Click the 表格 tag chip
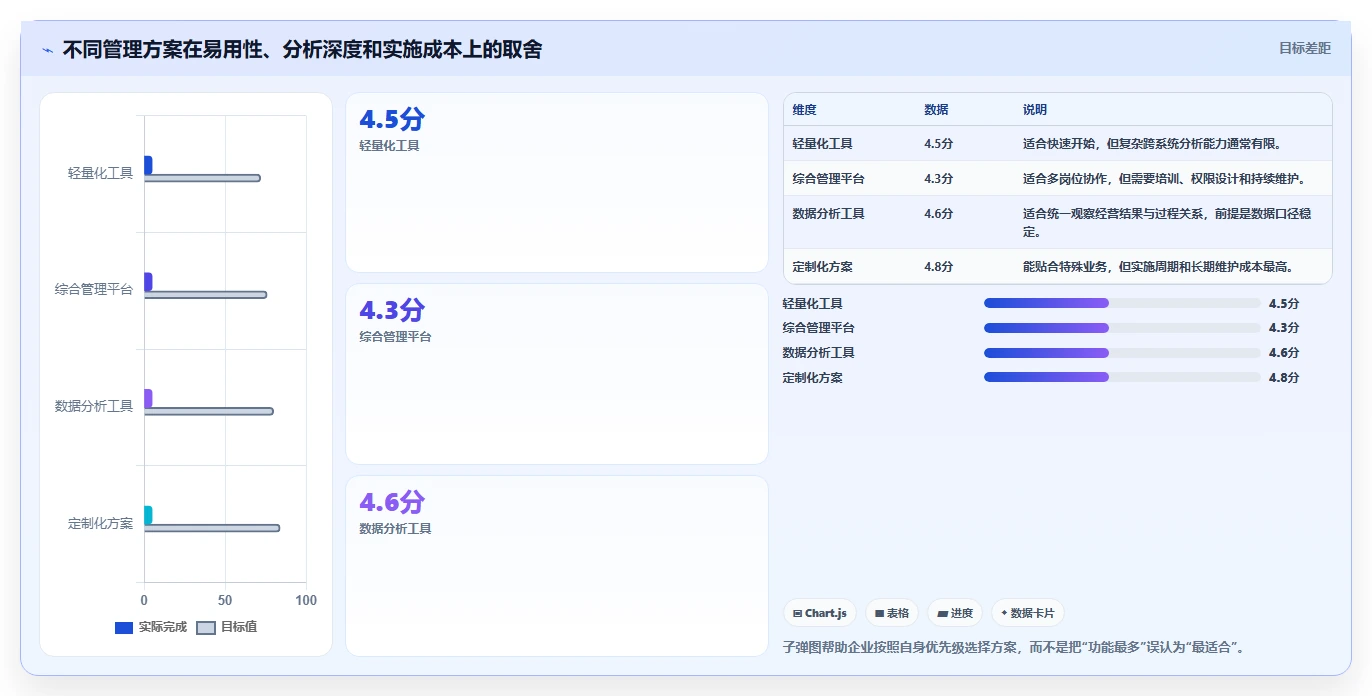This screenshot has width=1372, height=696. [891, 613]
